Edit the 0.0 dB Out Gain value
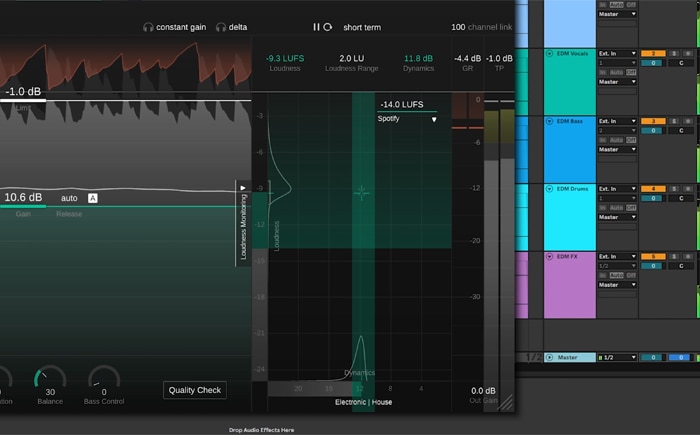 pyautogui.click(x=483, y=391)
